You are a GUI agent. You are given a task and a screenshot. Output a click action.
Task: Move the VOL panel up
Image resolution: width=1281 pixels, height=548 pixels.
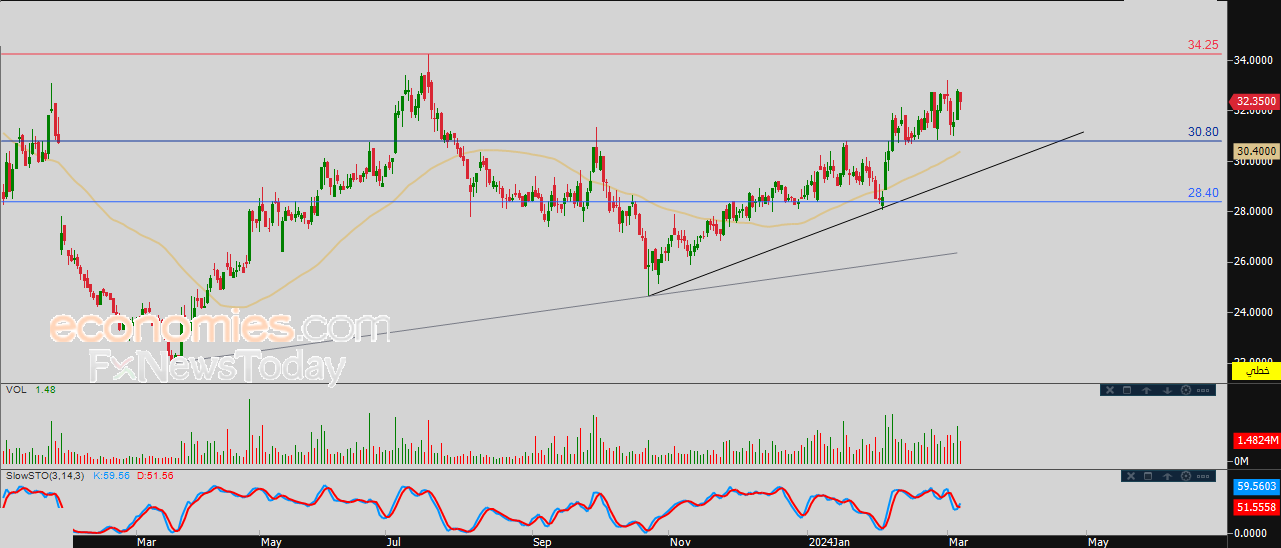(x=1147, y=391)
